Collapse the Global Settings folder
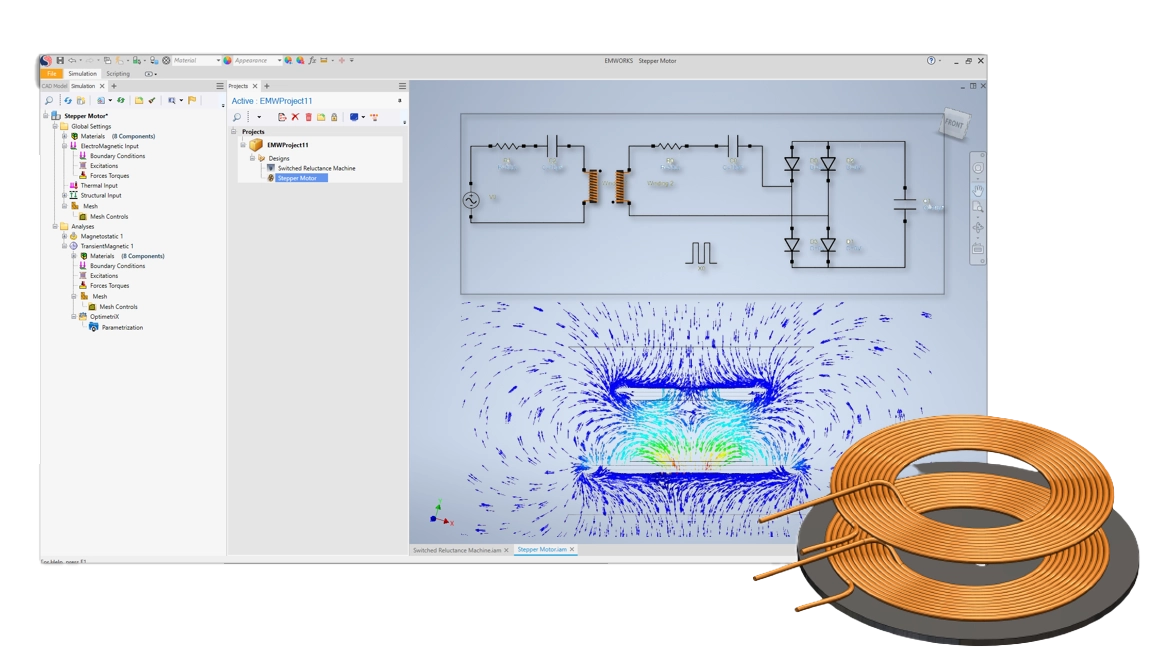 (x=55, y=127)
